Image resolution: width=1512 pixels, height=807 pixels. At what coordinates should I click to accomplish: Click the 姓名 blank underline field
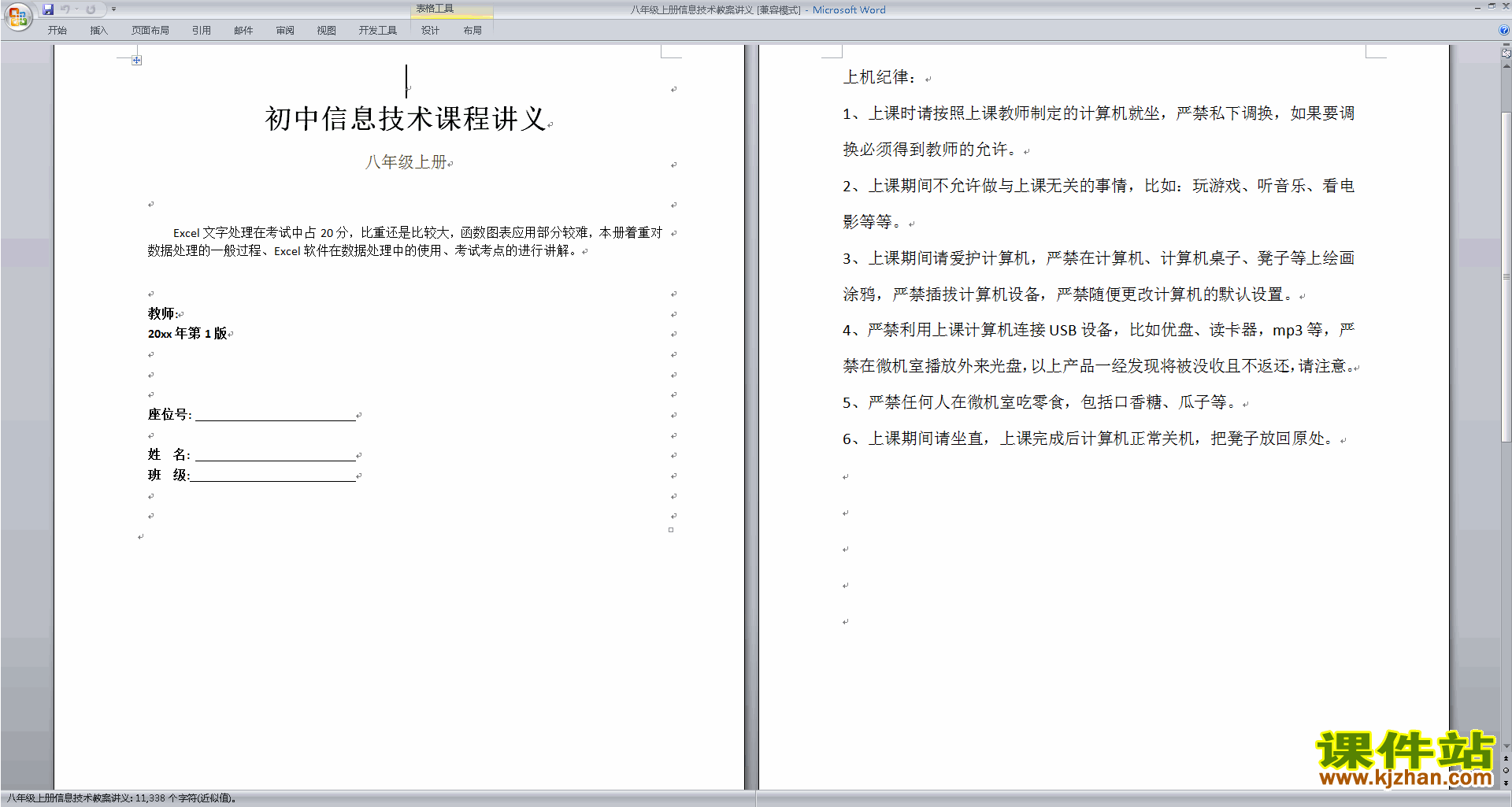[276, 455]
